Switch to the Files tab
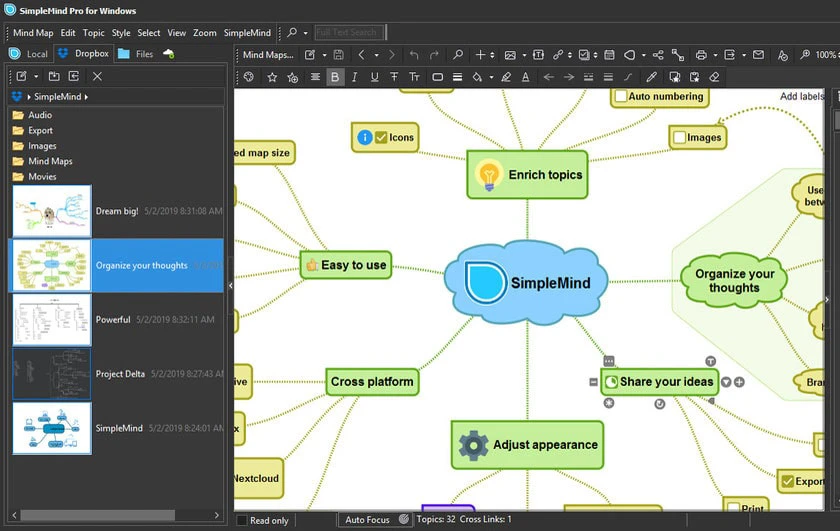 click(136, 54)
